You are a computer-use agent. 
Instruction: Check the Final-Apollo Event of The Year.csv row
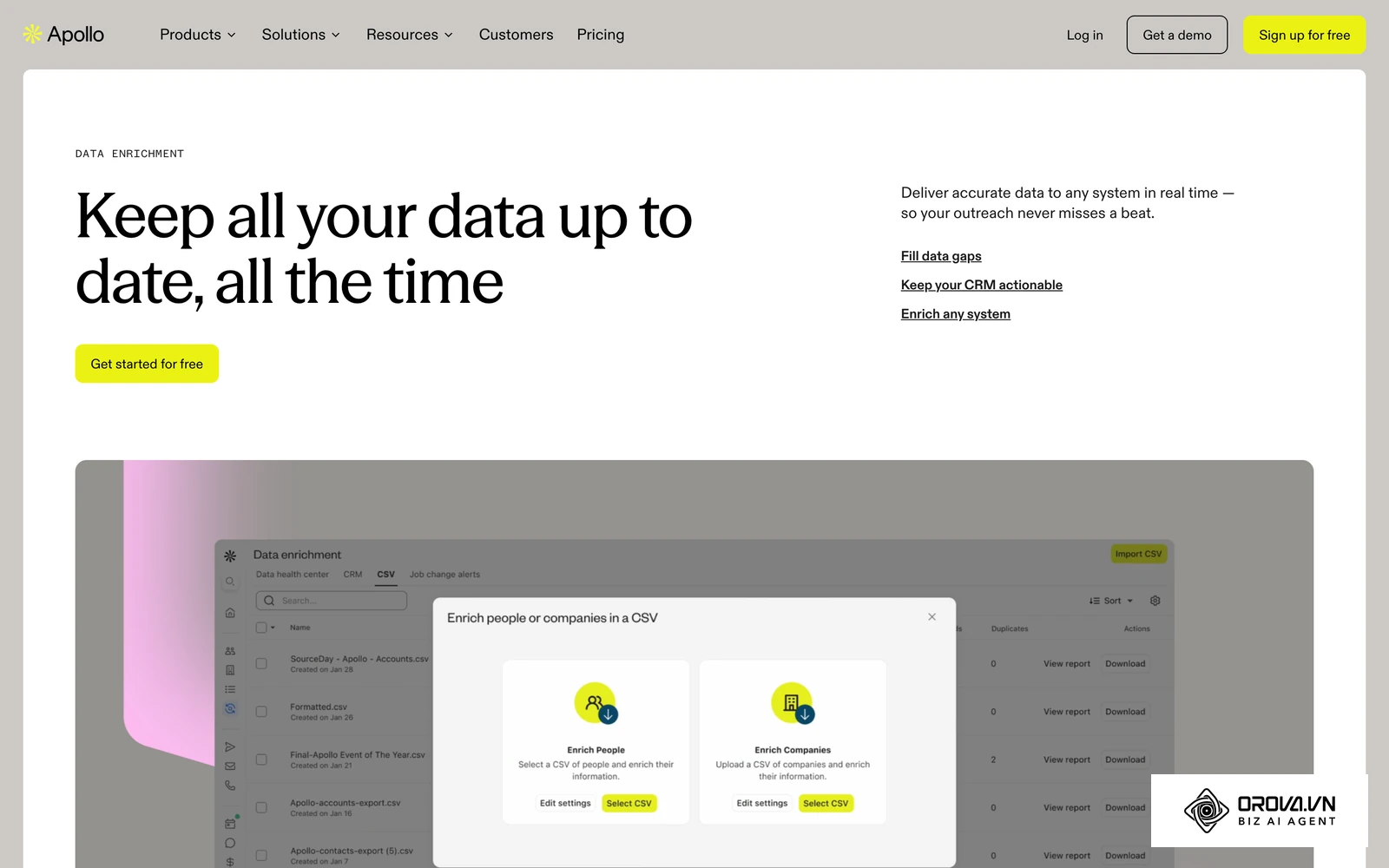[x=261, y=759]
